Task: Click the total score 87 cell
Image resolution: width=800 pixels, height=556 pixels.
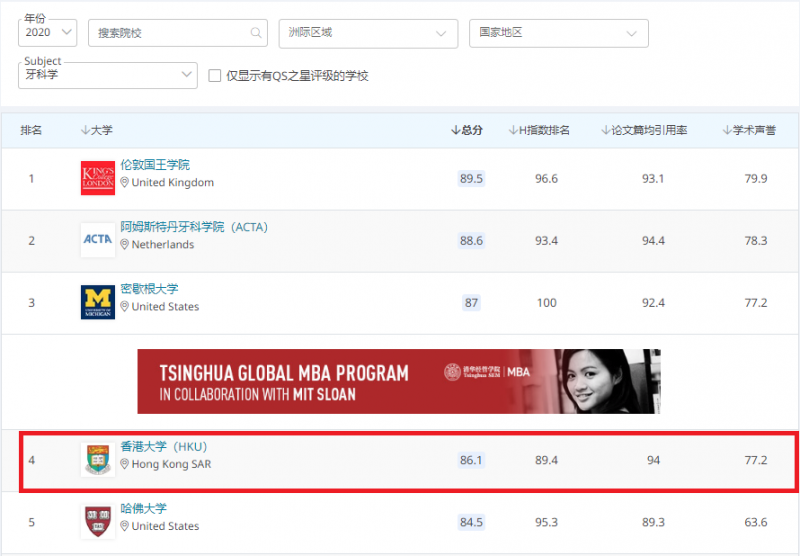Action: click(x=471, y=302)
